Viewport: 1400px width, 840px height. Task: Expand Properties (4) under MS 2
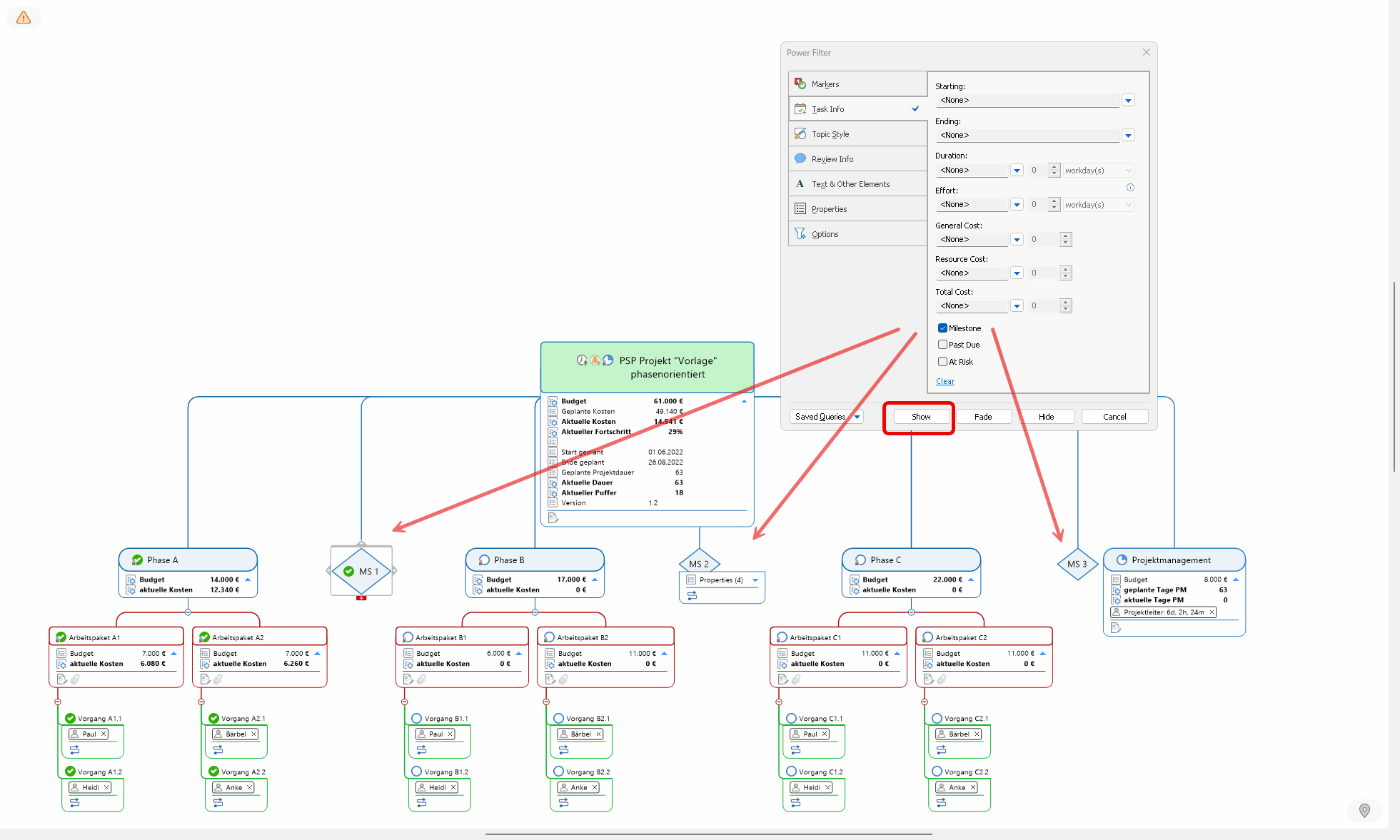[755, 580]
